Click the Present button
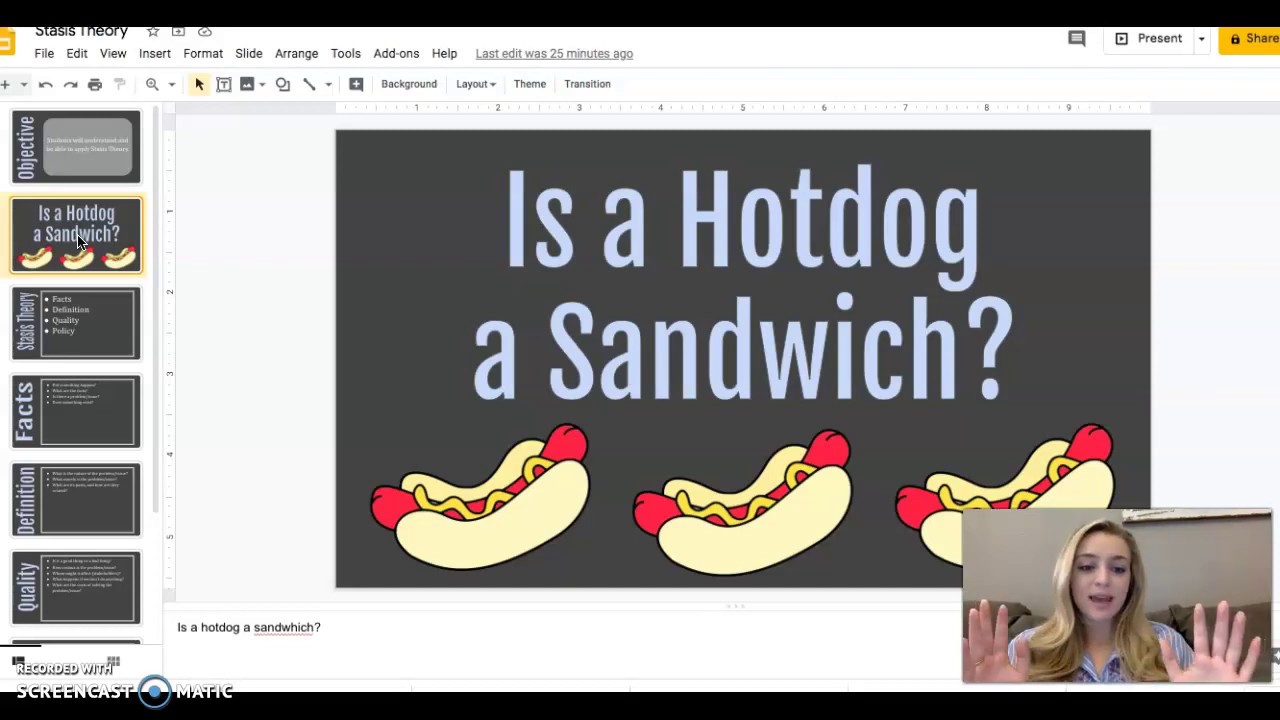Viewport: 1280px width, 720px height. point(1149,39)
